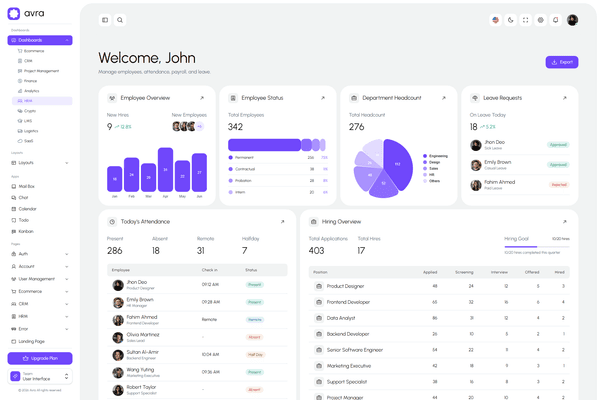This screenshot has width=600, height=400.
Task: Click the Data Analyst position icon
Action: click(x=319, y=318)
